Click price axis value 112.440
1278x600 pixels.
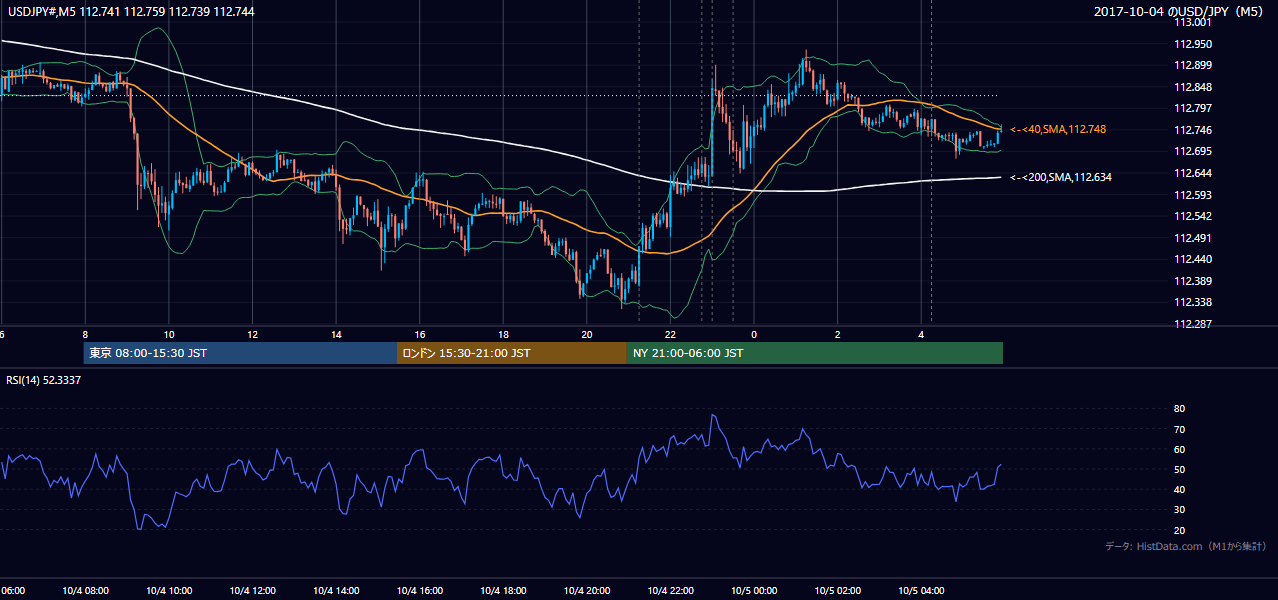[1195, 259]
